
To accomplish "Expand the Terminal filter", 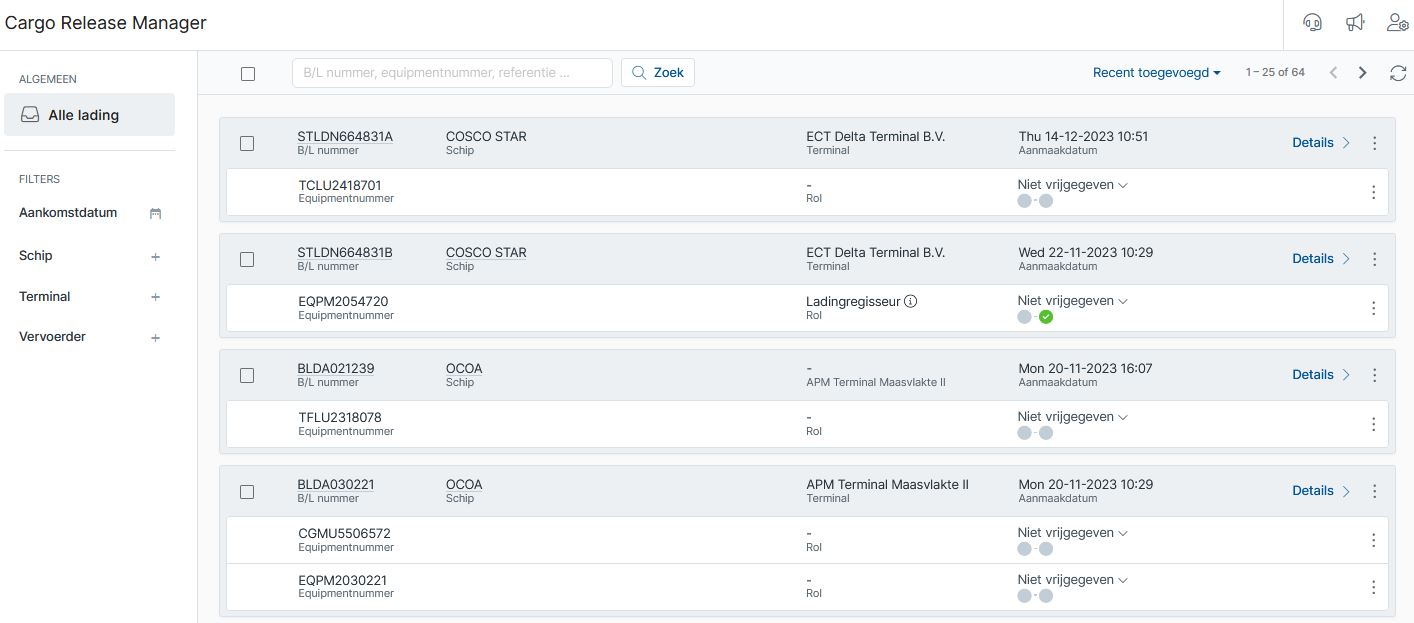I will click(x=155, y=296).
